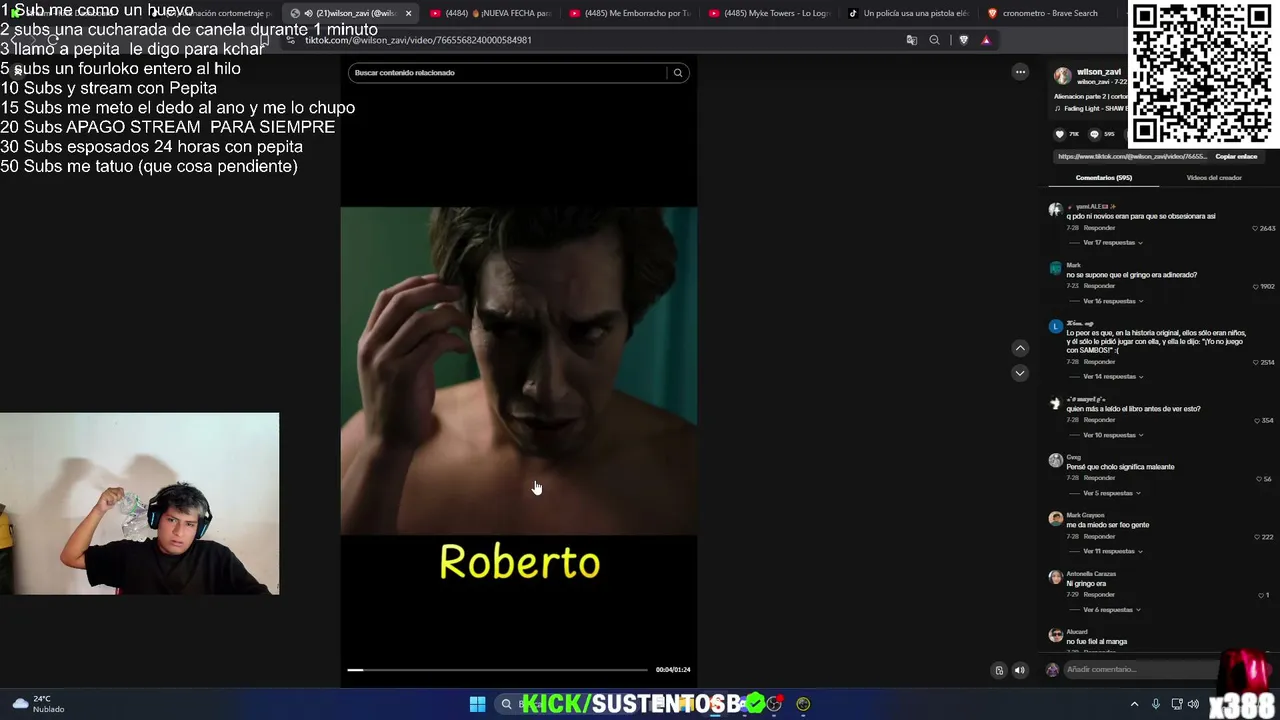Like yami.ALE's comment with 2643 likes
1280x720 pixels.
pyautogui.click(x=1256, y=229)
